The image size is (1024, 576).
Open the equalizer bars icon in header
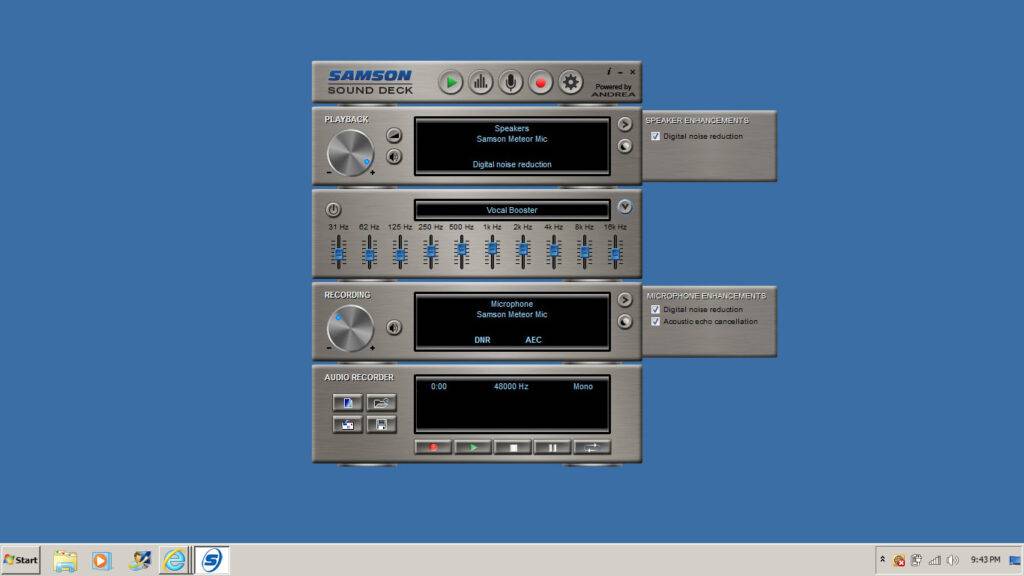click(481, 83)
